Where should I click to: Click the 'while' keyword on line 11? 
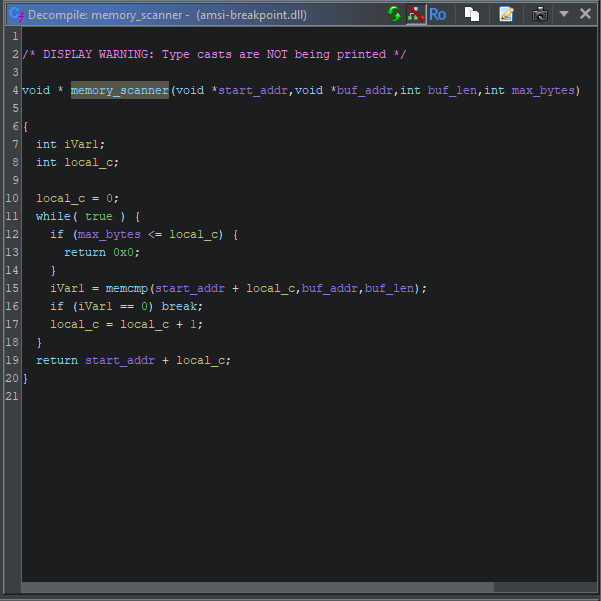[x=53, y=217]
